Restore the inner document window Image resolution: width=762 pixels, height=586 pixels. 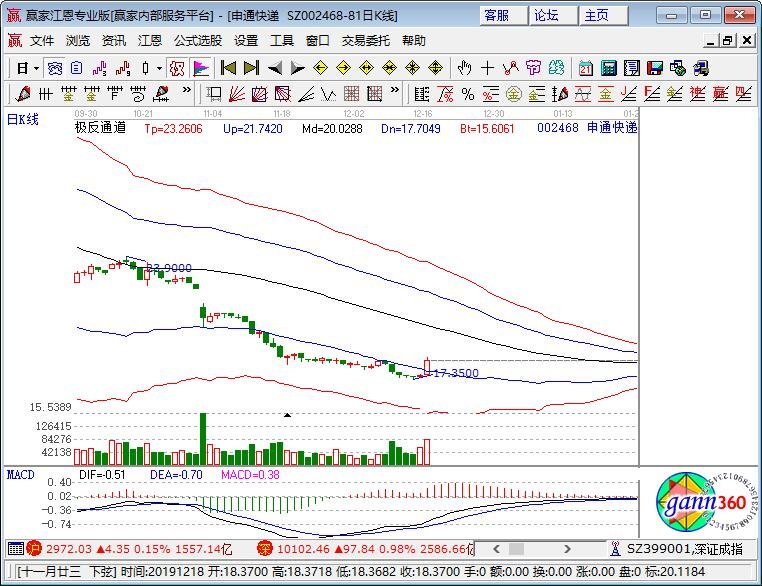(727, 41)
